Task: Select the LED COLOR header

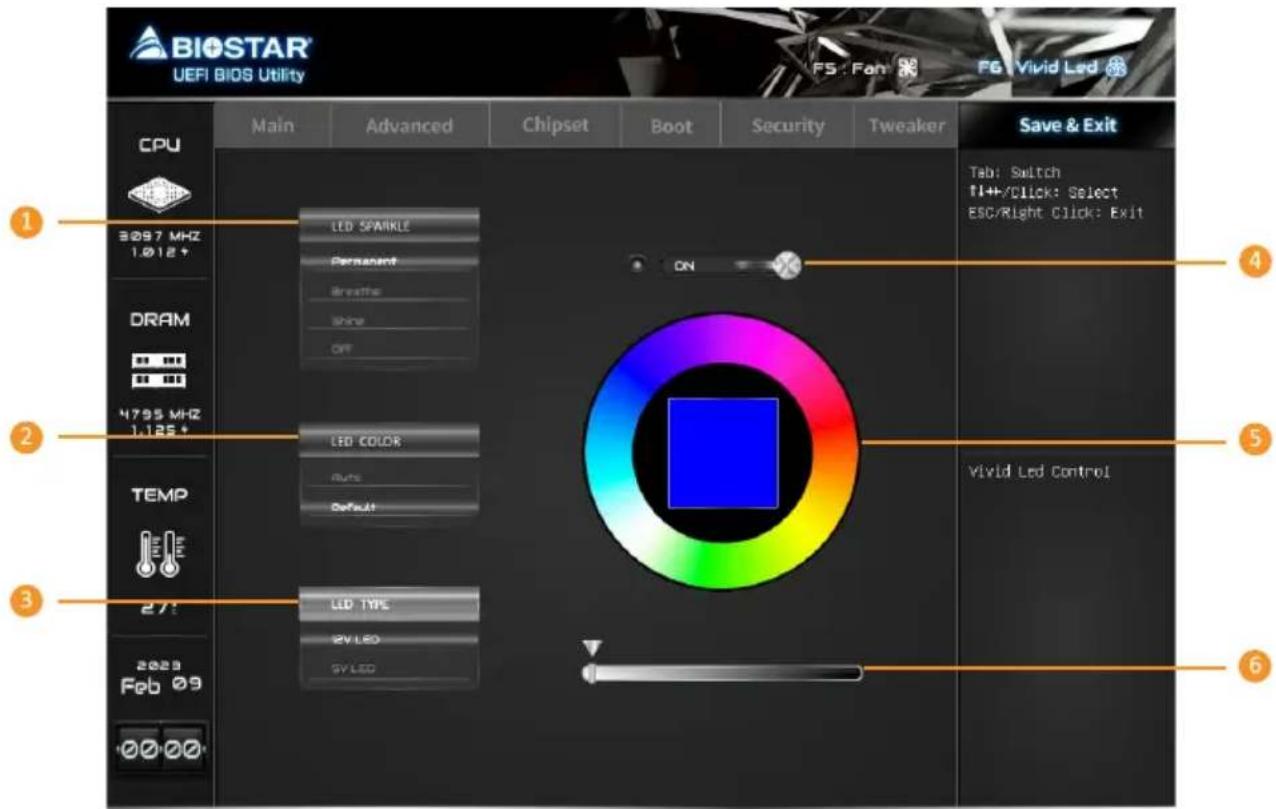Action: tap(390, 441)
